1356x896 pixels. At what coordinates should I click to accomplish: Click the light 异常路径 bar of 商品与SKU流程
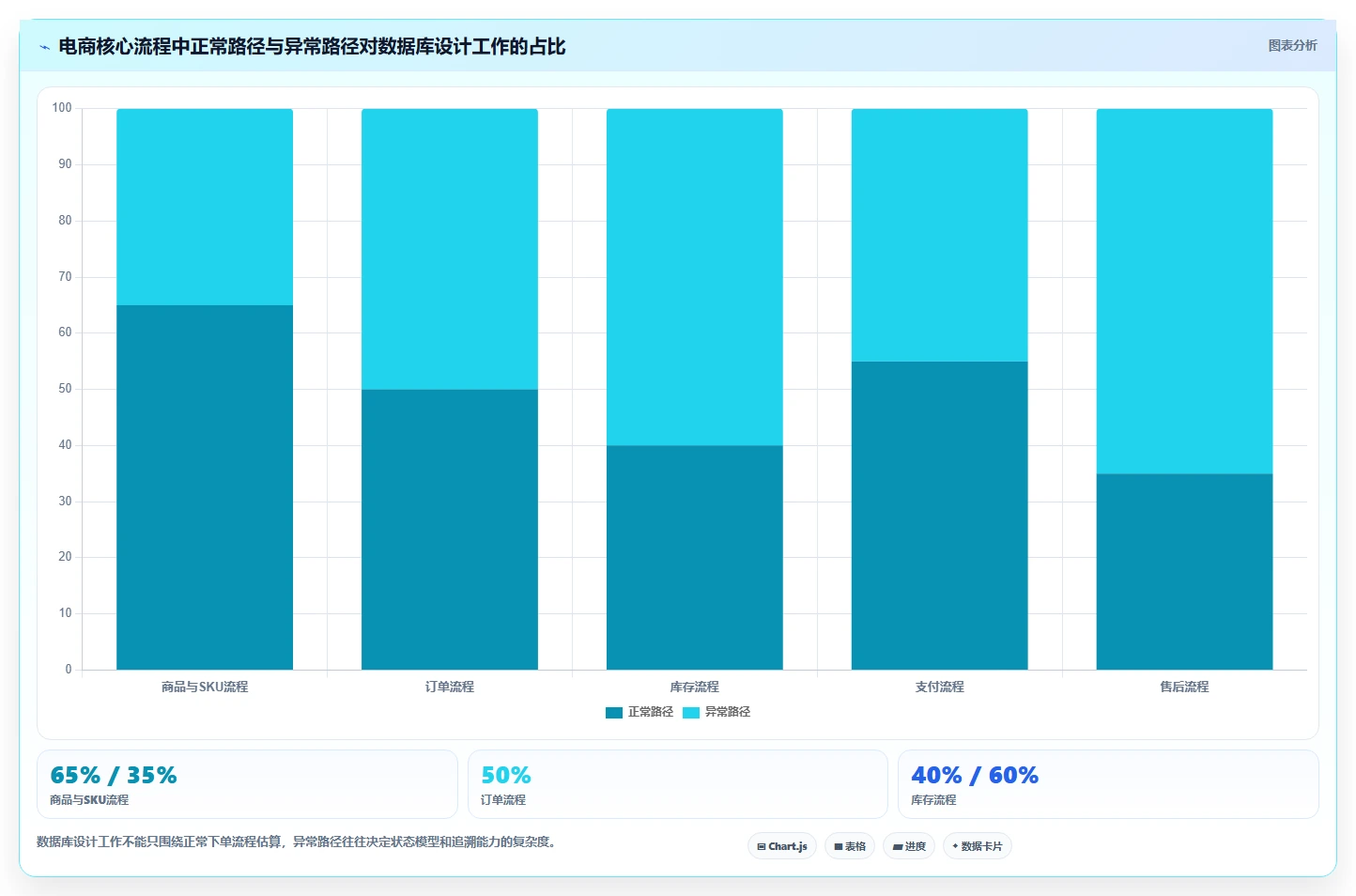pos(205,207)
